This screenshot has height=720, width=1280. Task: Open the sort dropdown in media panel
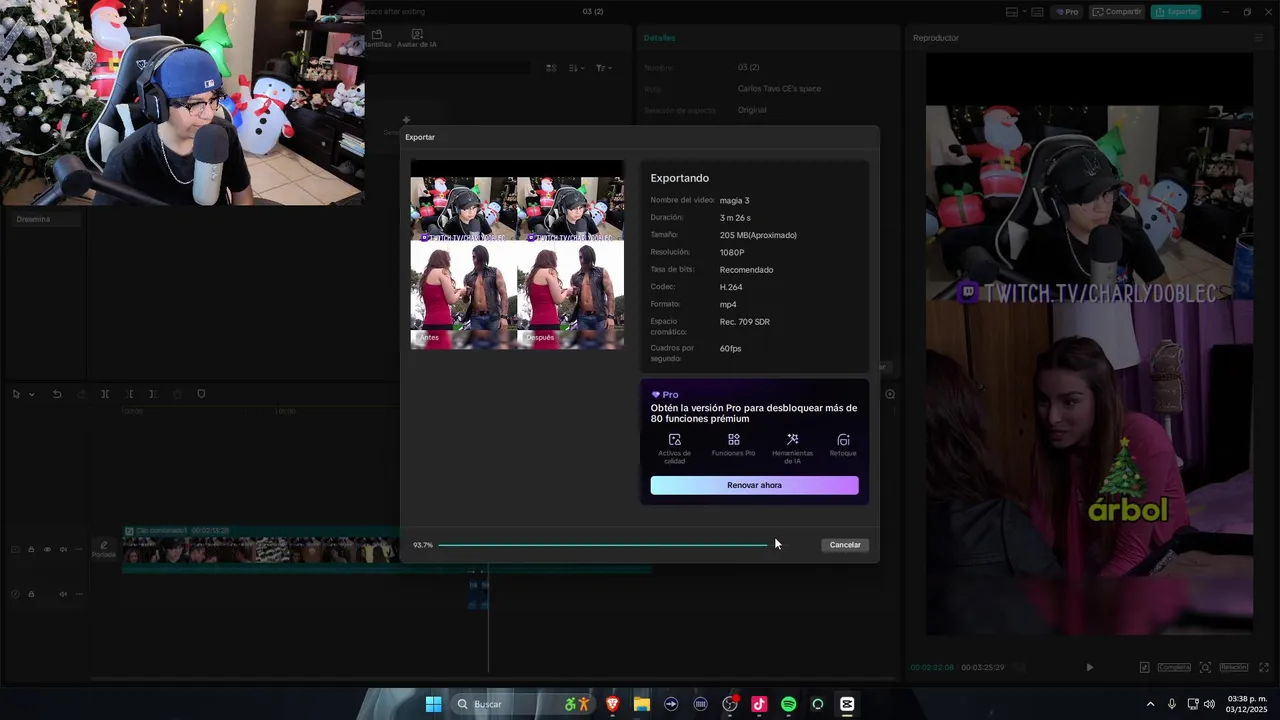tap(577, 68)
